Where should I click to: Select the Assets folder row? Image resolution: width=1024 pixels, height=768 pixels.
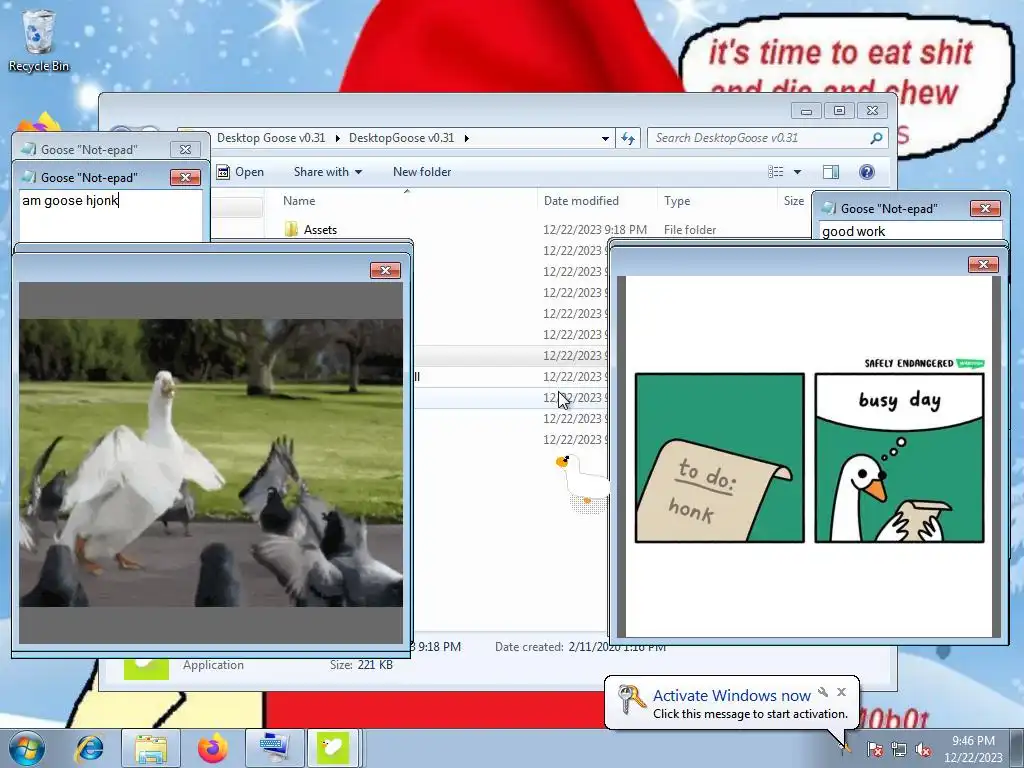pos(539,230)
